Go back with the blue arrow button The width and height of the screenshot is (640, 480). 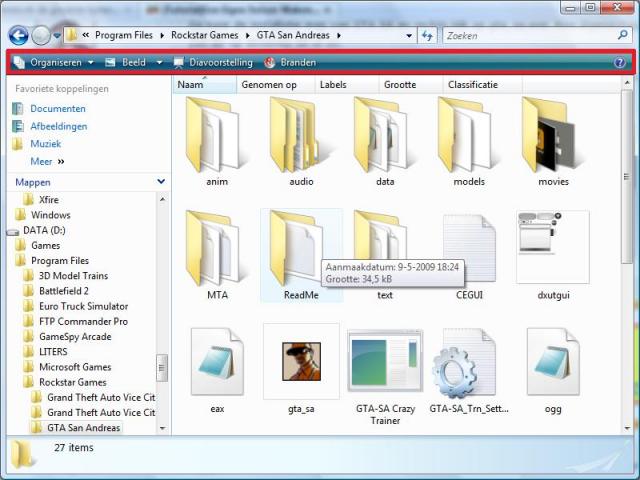coord(18,36)
